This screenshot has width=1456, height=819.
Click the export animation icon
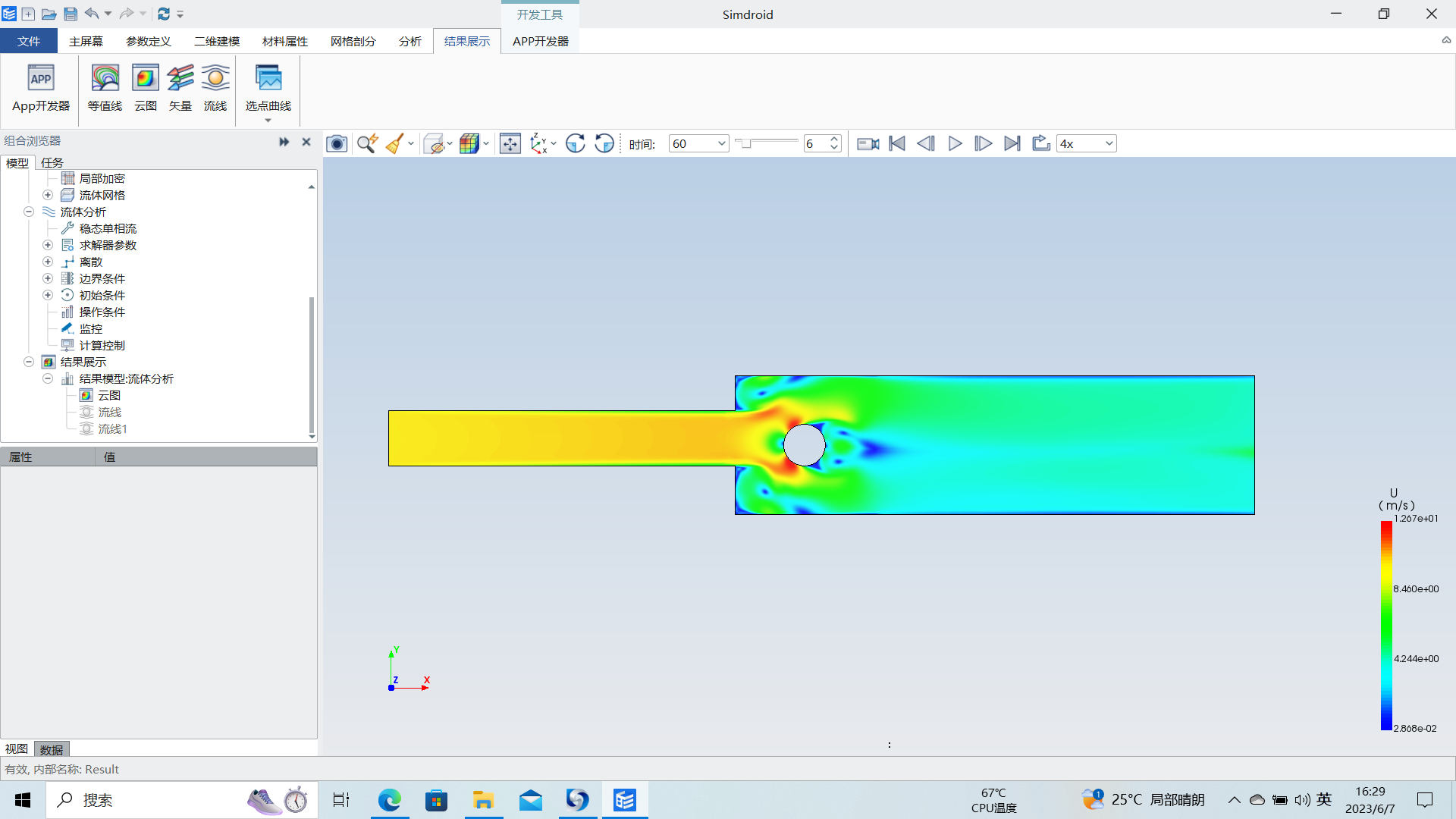click(1041, 143)
